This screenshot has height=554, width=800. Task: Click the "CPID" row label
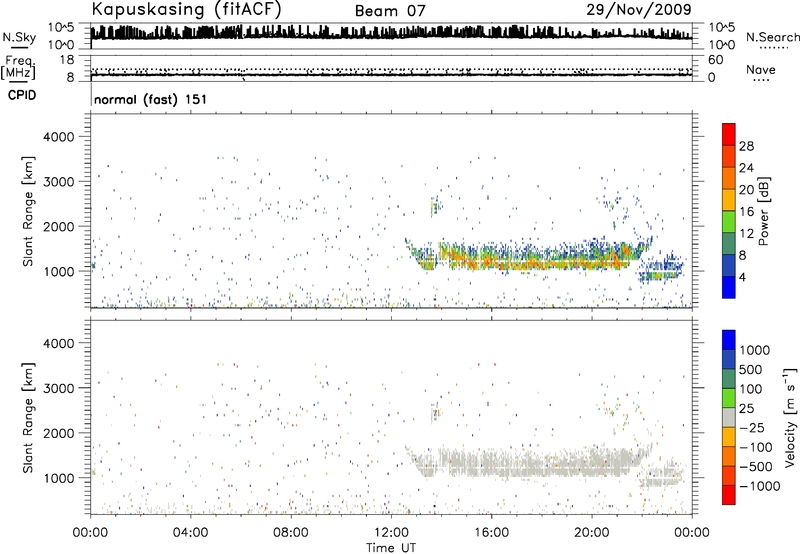click(x=22, y=95)
